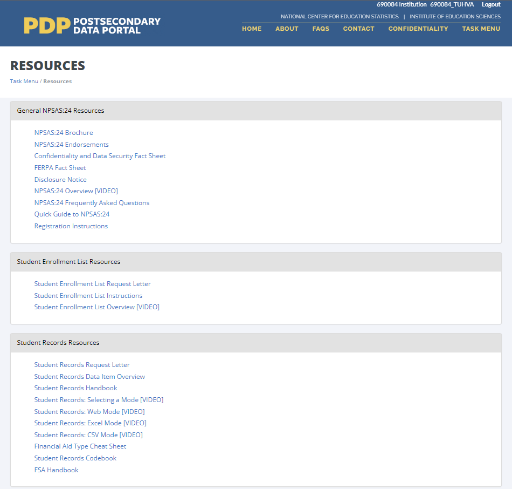Open Quick Guide to NPSAS:24
The height and width of the screenshot is (489, 512).
pyautogui.click(x=72, y=214)
